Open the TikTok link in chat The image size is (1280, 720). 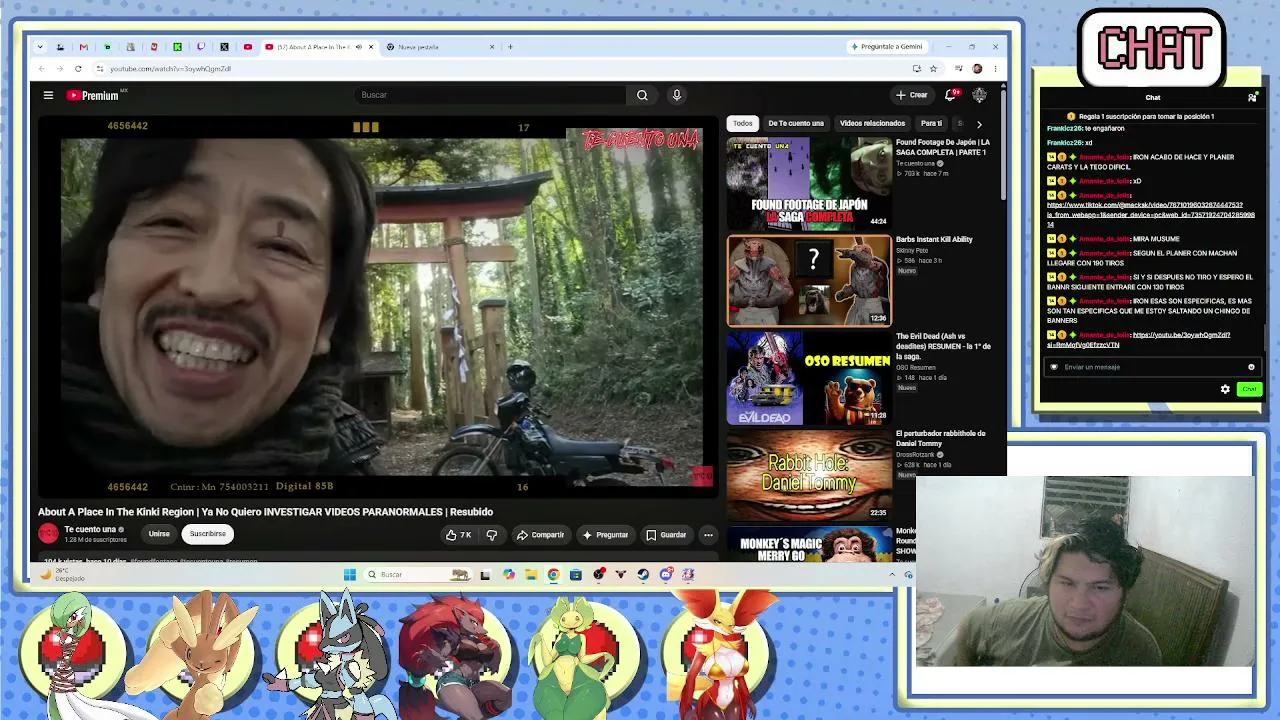[x=1150, y=215]
